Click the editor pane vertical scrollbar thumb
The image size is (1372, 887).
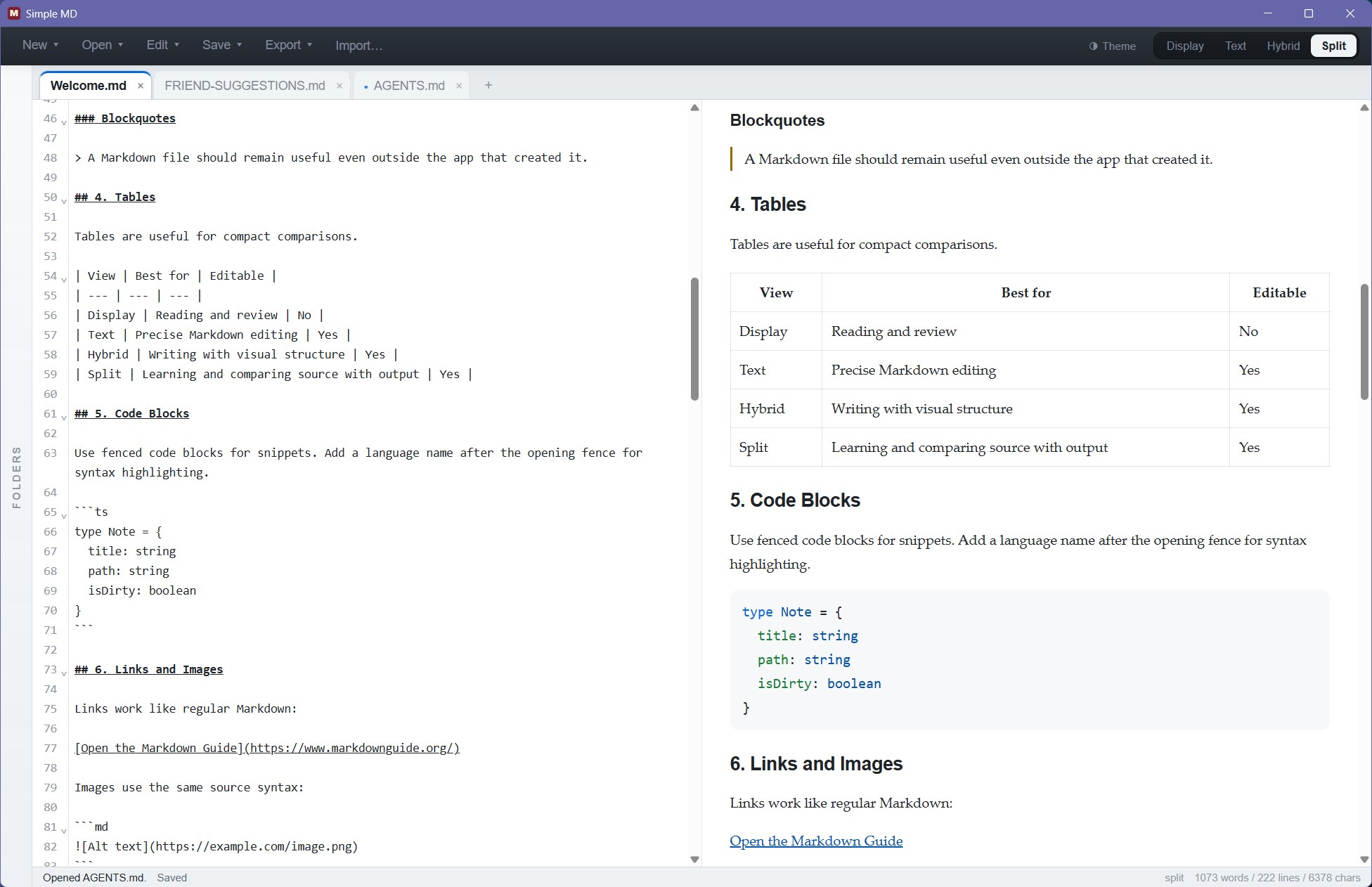[694, 339]
